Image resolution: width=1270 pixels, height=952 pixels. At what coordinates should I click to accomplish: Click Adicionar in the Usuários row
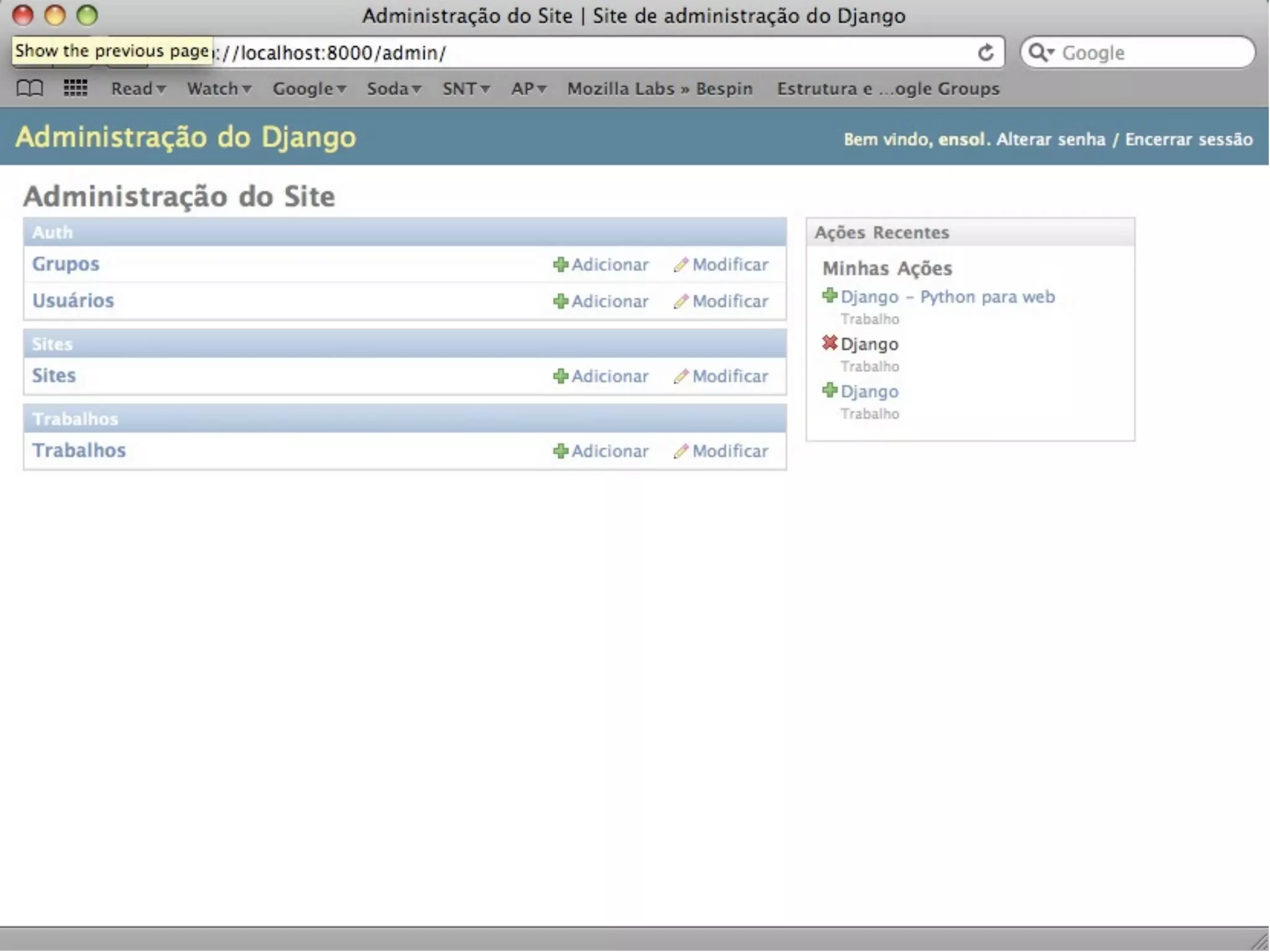coord(610,301)
